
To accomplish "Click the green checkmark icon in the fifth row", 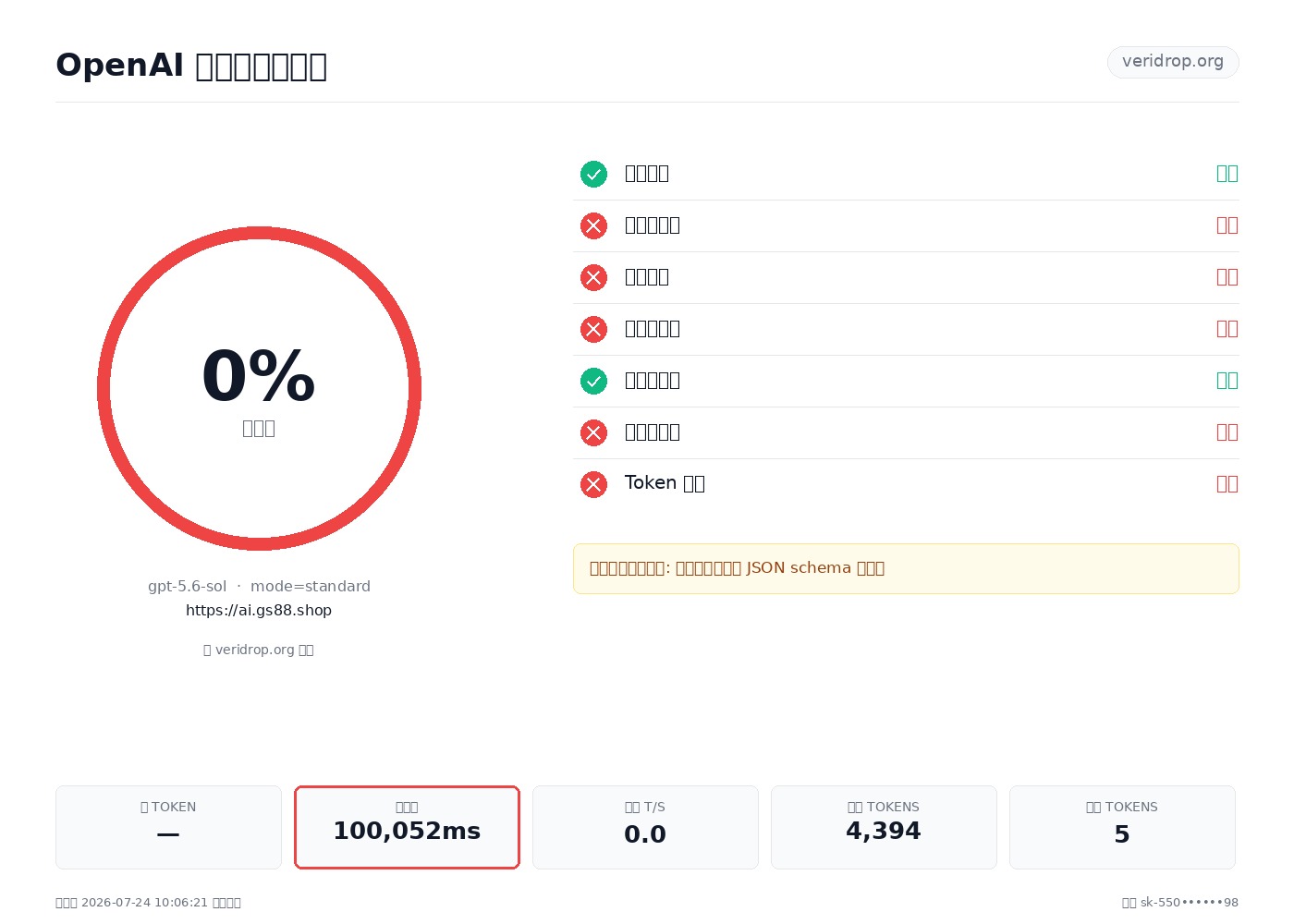I will (593, 381).
